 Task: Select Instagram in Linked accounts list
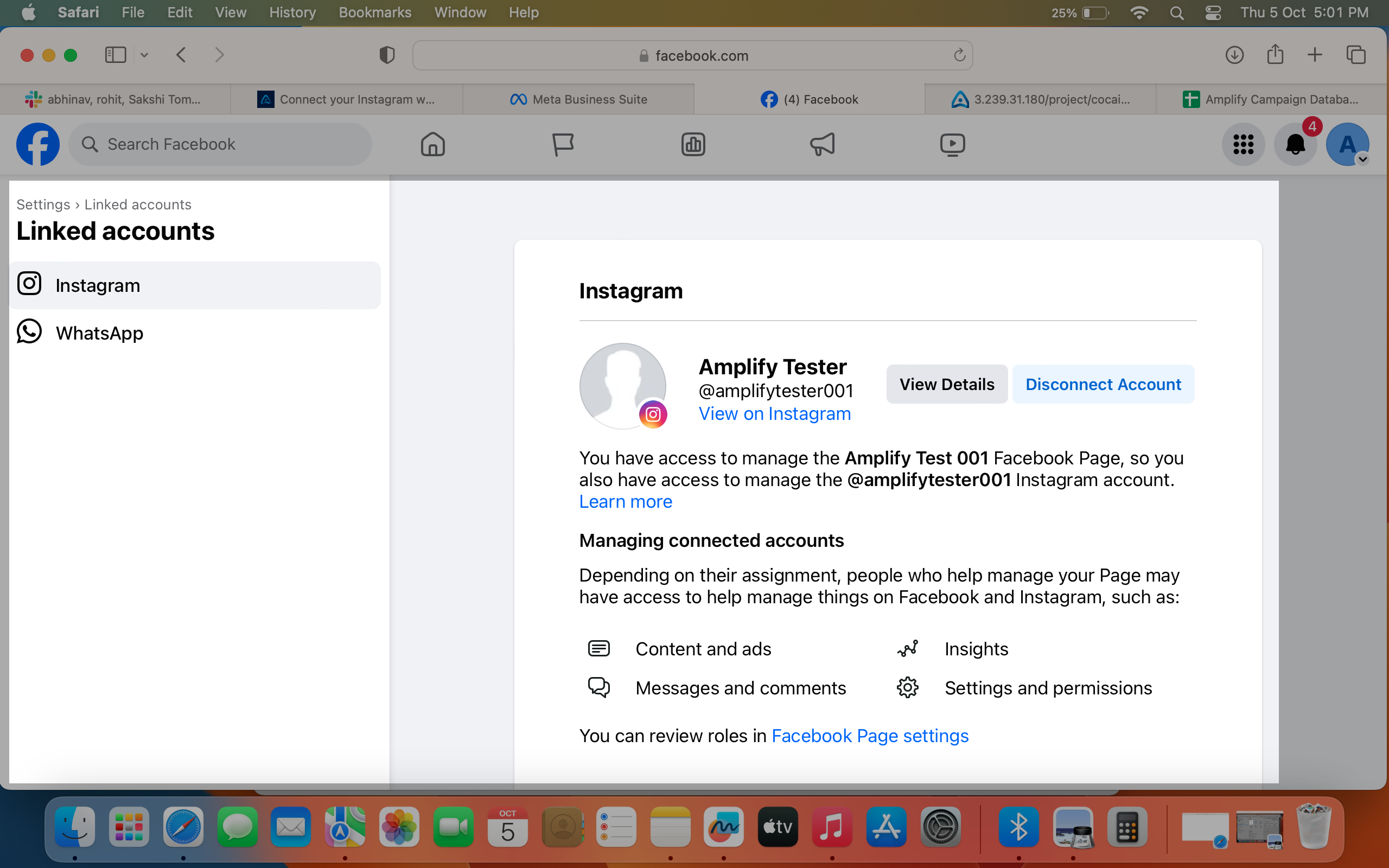click(195, 285)
